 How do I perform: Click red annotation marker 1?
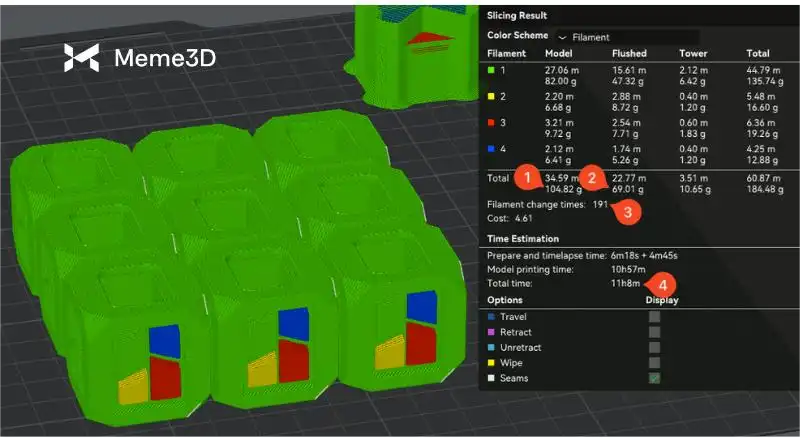coord(526,178)
